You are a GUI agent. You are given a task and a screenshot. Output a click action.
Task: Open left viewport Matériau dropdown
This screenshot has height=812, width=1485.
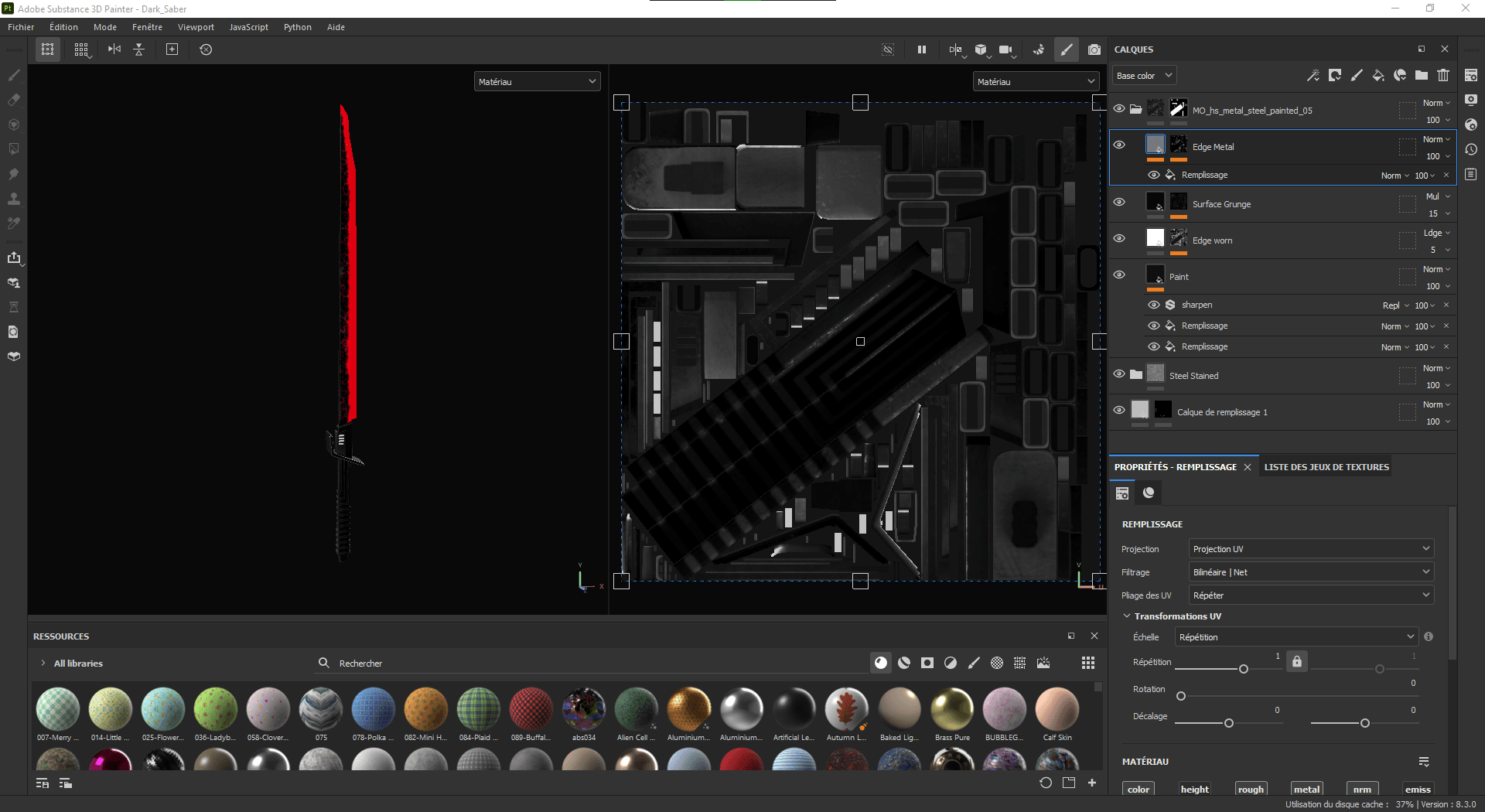click(x=537, y=81)
